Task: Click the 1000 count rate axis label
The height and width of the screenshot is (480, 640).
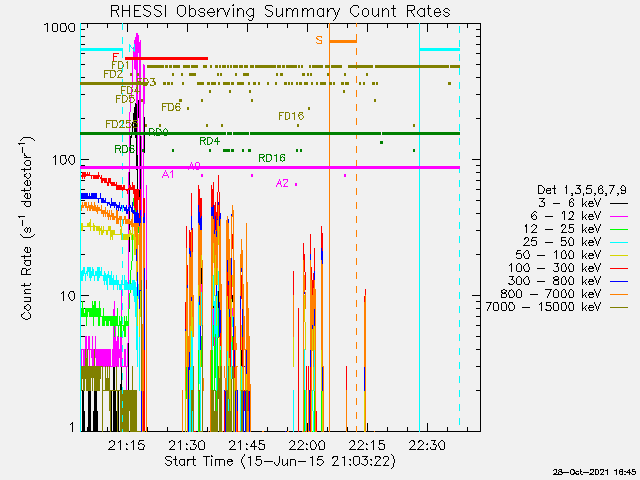Action: coord(60,28)
